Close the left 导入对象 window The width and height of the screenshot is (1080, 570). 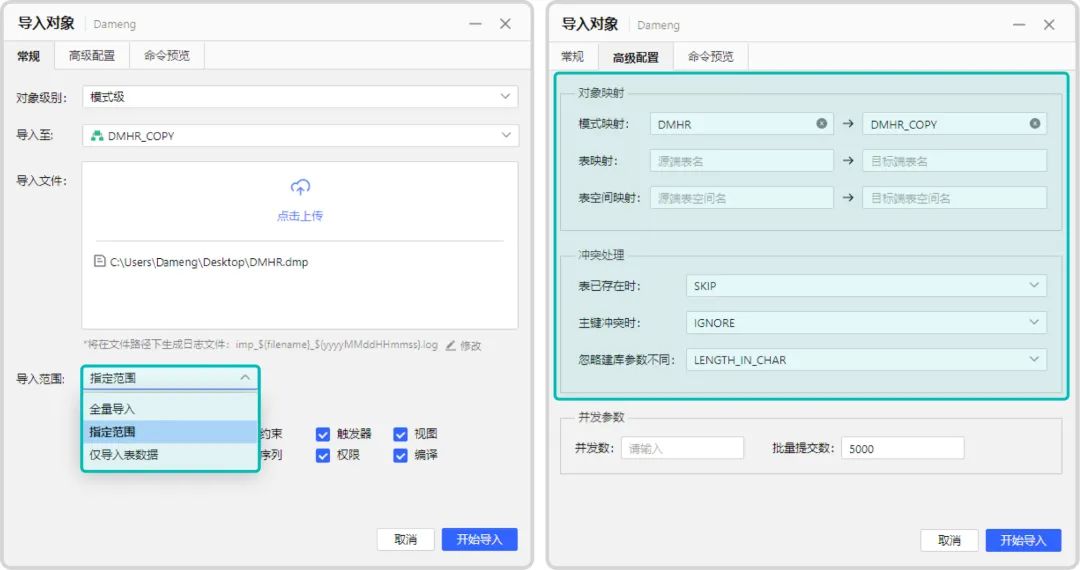coord(506,23)
